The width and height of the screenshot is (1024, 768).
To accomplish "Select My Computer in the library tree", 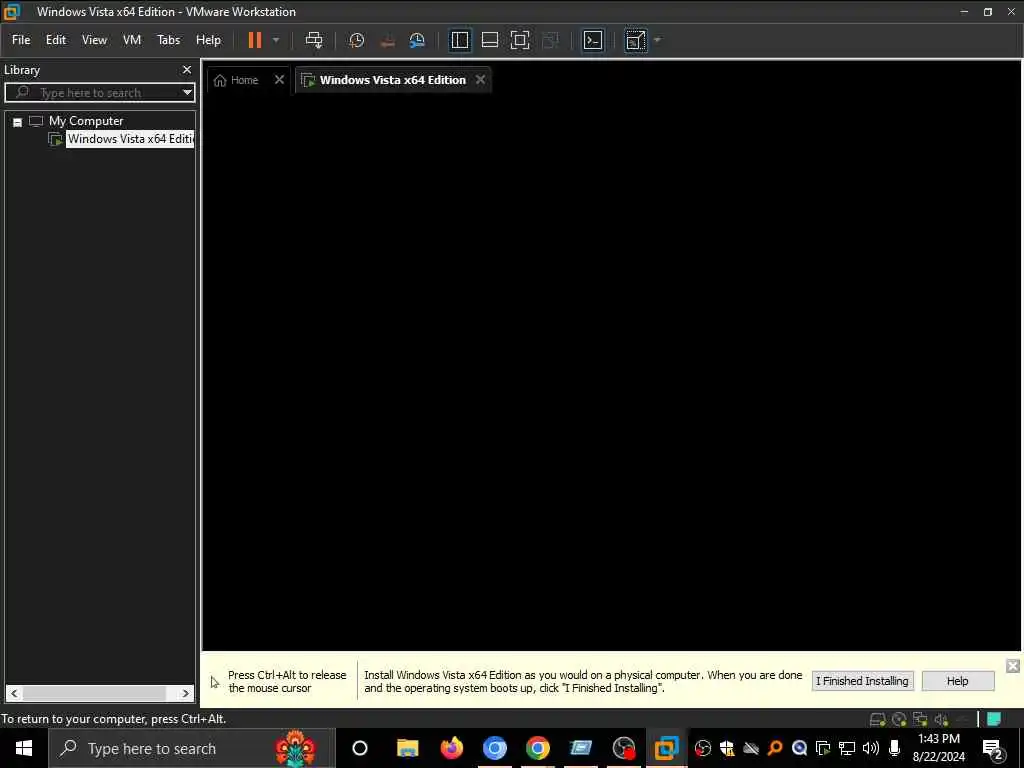I will (86, 121).
